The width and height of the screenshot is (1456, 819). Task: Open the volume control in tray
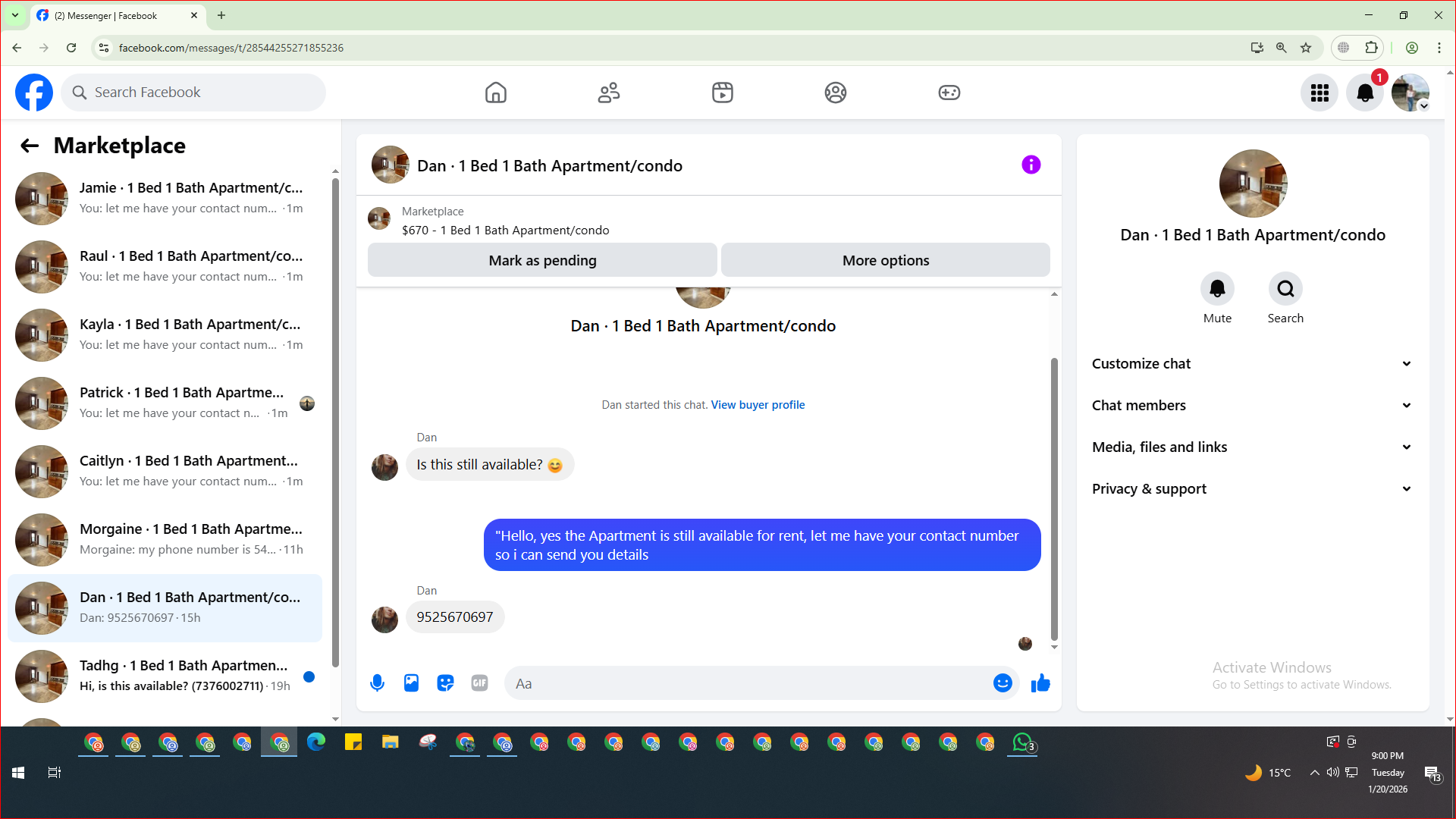1332,773
